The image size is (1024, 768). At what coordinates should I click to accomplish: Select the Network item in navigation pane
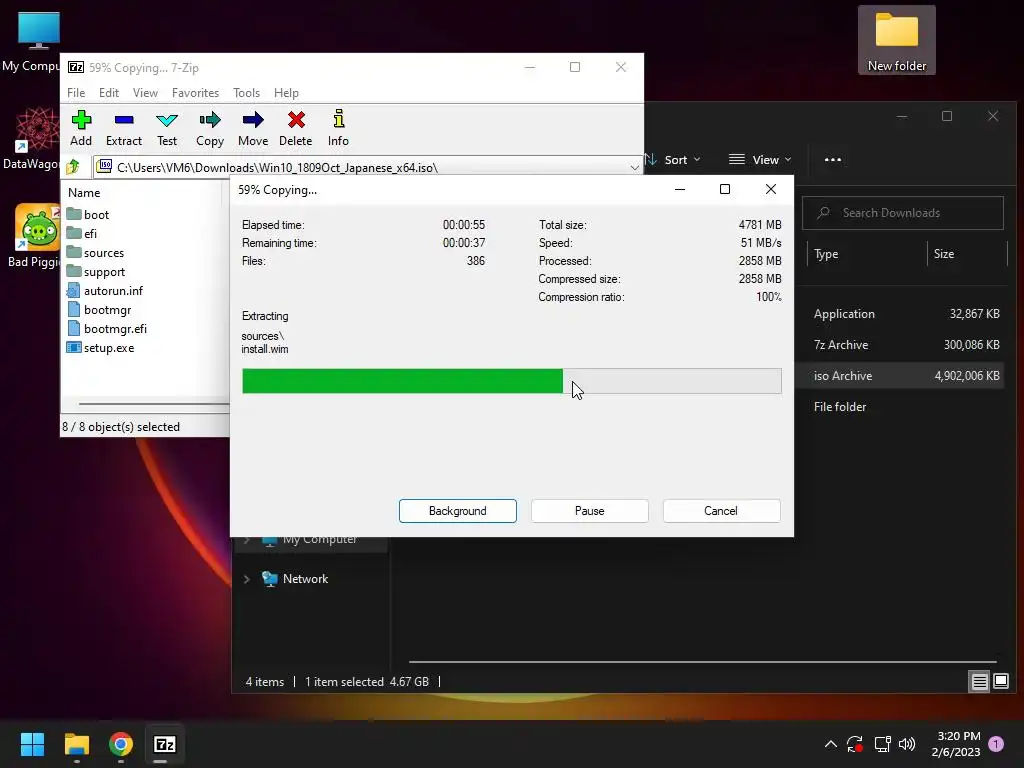[305, 579]
